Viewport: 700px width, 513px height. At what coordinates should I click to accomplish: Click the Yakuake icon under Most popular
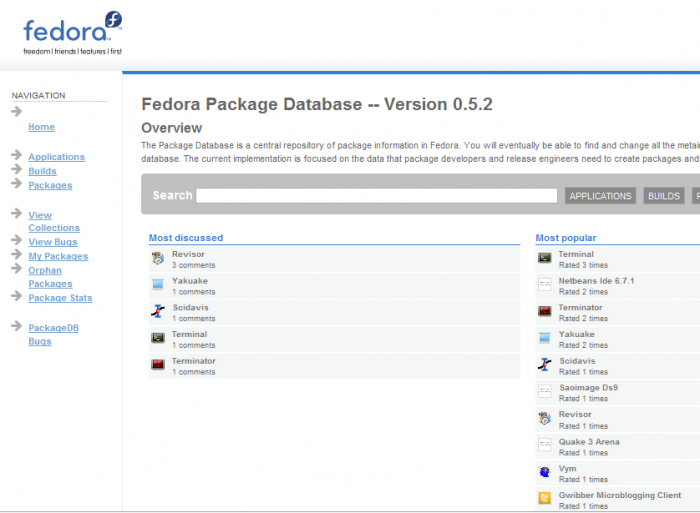pyautogui.click(x=544, y=338)
